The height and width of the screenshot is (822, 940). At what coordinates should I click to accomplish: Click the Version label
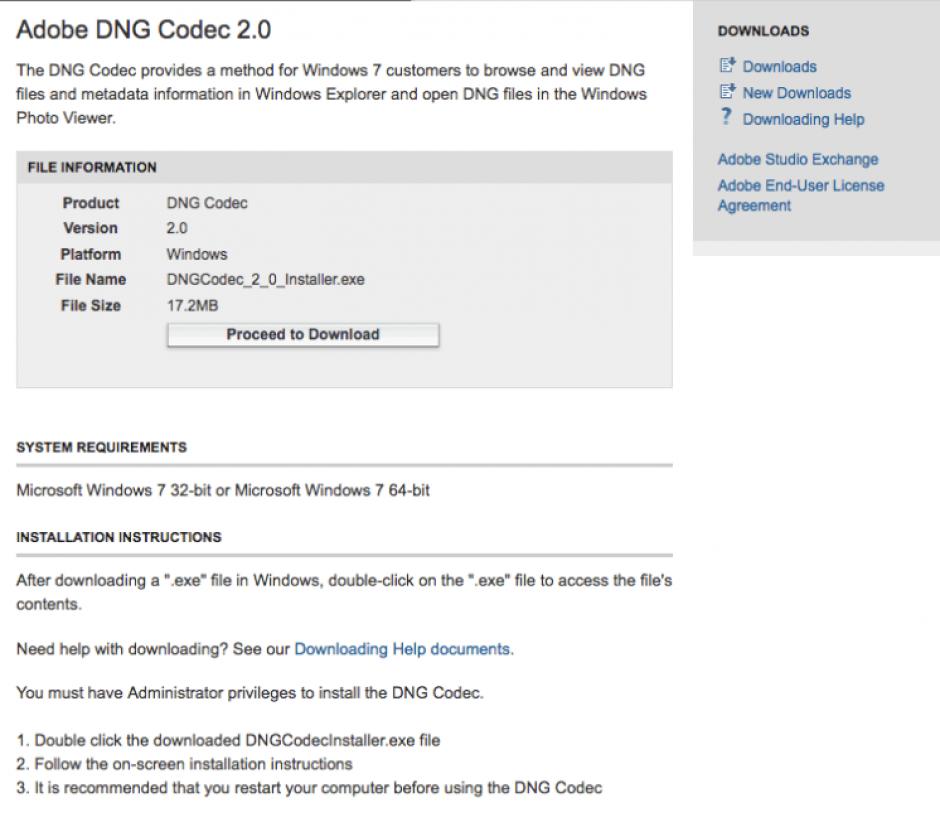tap(91, 228)
